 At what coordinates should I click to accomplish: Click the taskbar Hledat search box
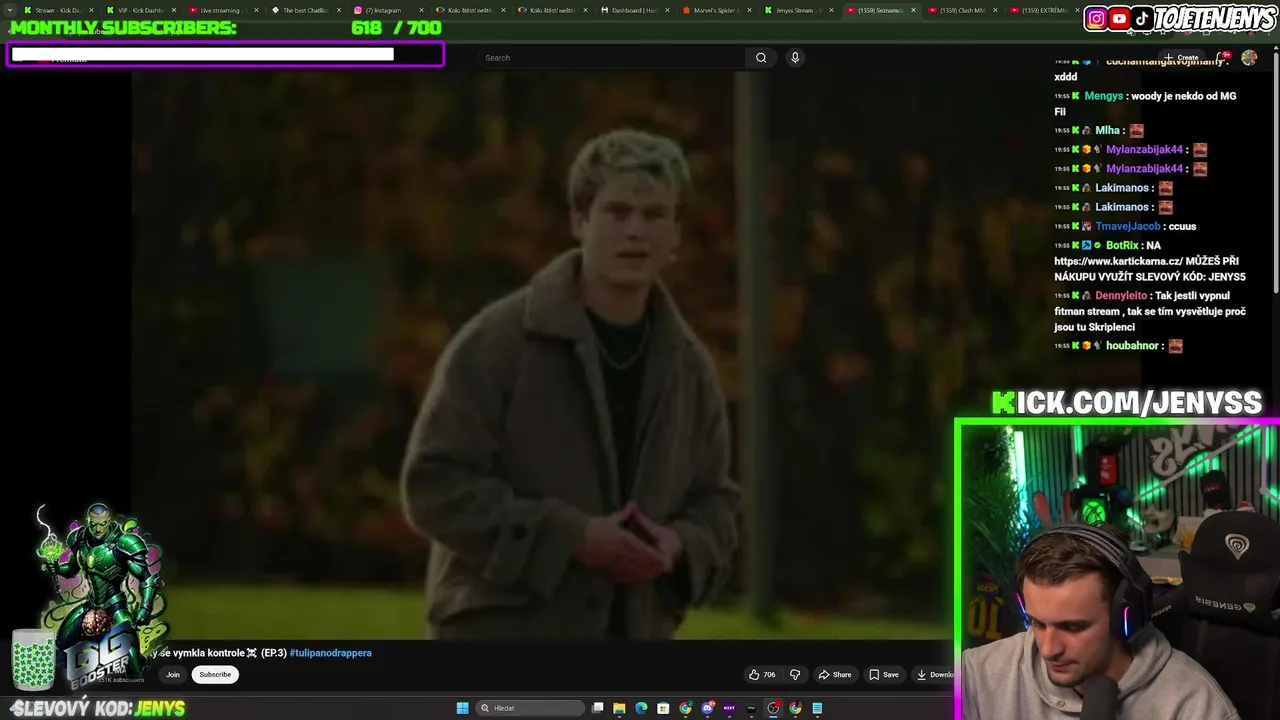(x=530, y=708)
